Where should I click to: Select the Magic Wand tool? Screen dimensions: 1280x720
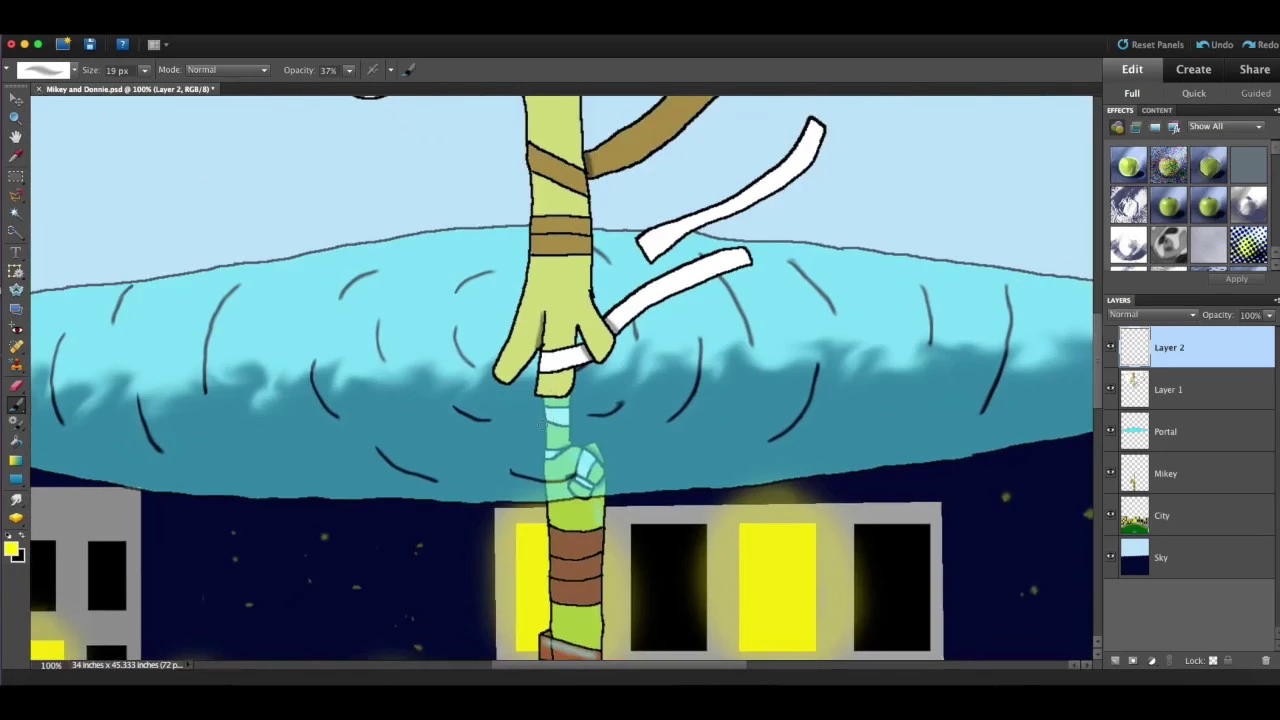coord(16,214)
